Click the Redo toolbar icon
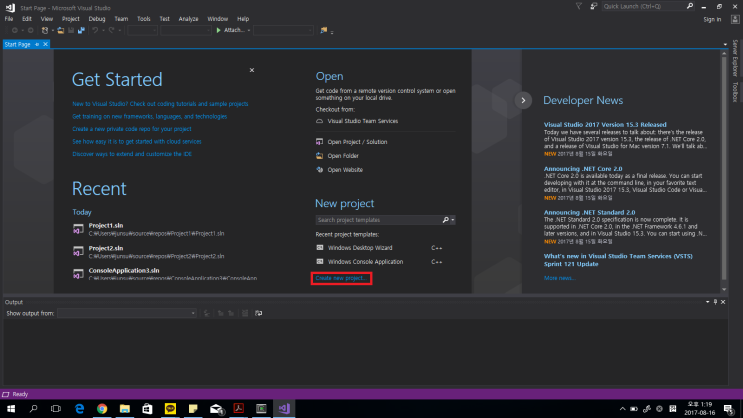 coord(111,30)
